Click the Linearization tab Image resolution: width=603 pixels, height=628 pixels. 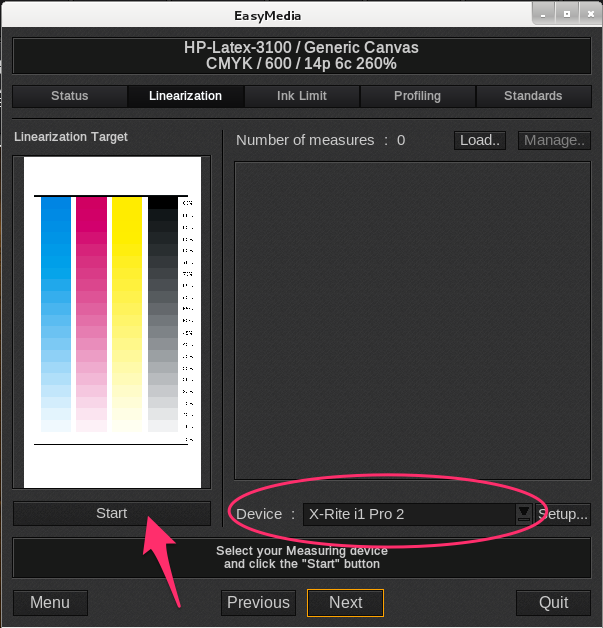[x=185, y=96]
